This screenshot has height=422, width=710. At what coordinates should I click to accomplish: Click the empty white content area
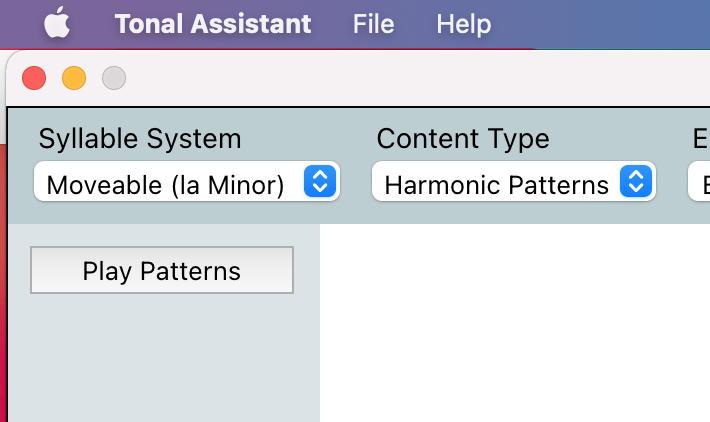point(514,322)
